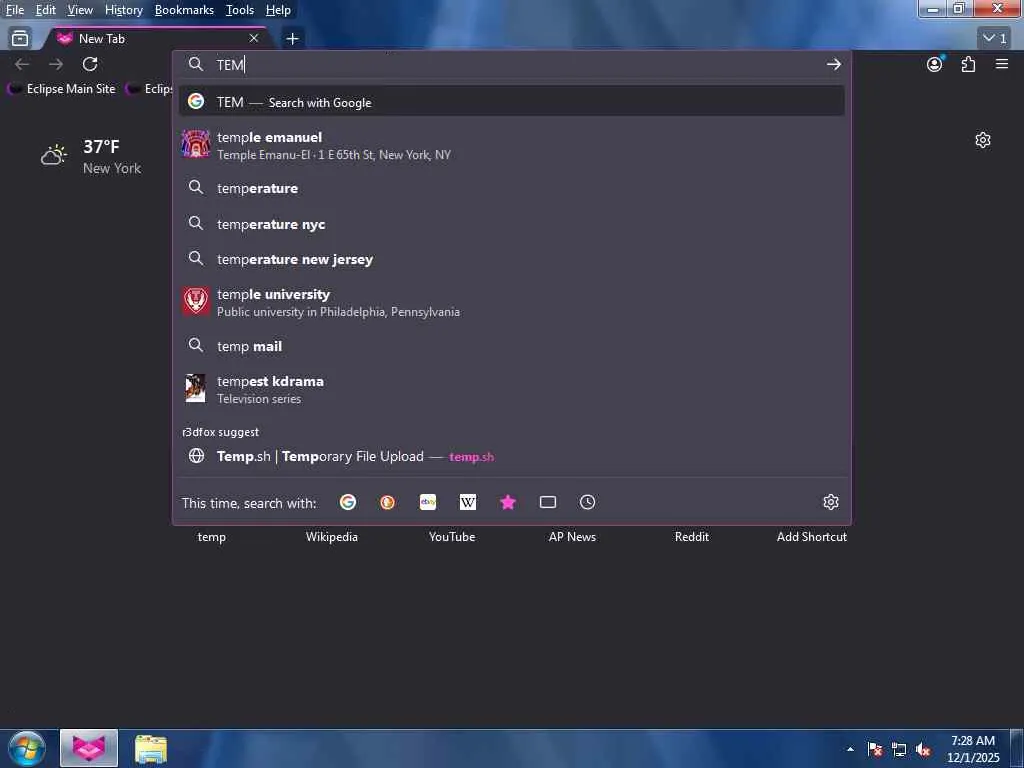Open the hamburger application menu

click(1002, 64)
